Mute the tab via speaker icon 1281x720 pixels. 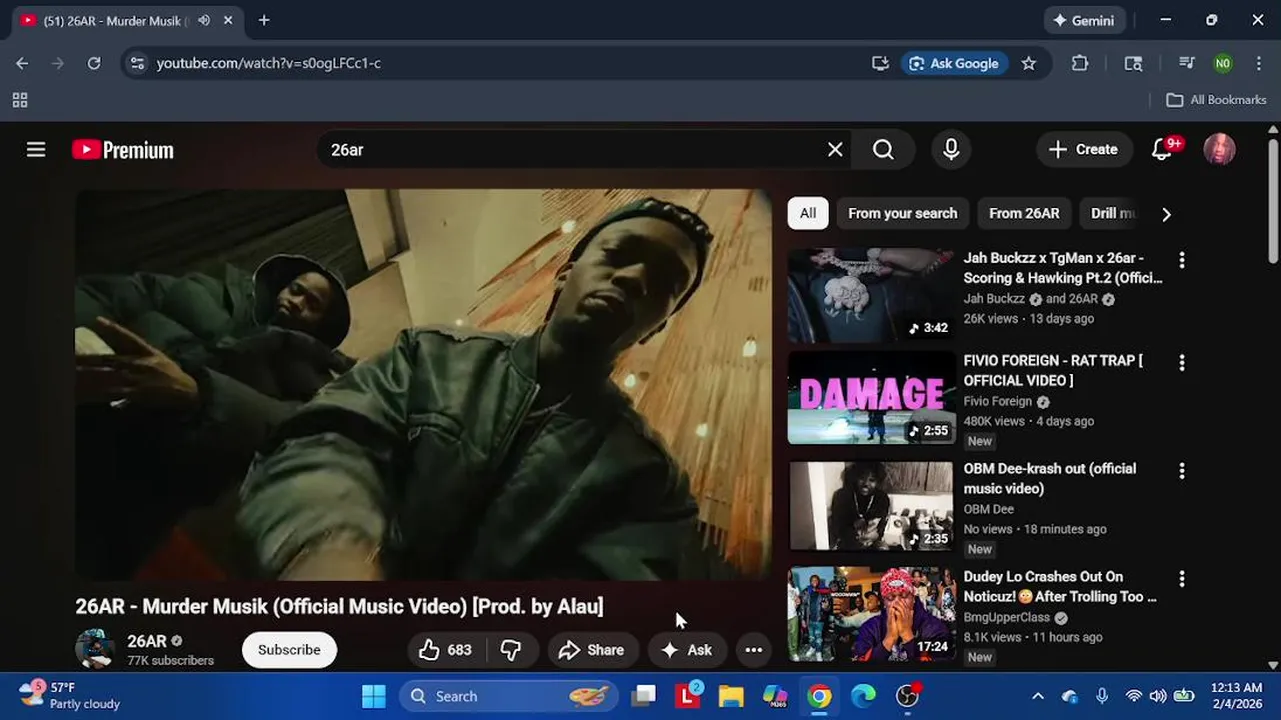(204, 20)
